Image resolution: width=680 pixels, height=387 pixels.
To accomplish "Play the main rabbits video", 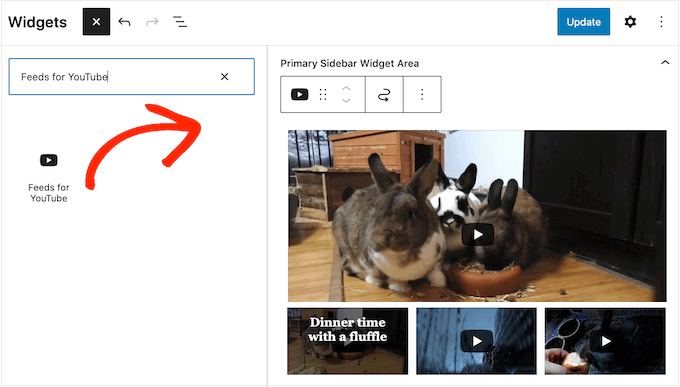I will coord(477,234).
